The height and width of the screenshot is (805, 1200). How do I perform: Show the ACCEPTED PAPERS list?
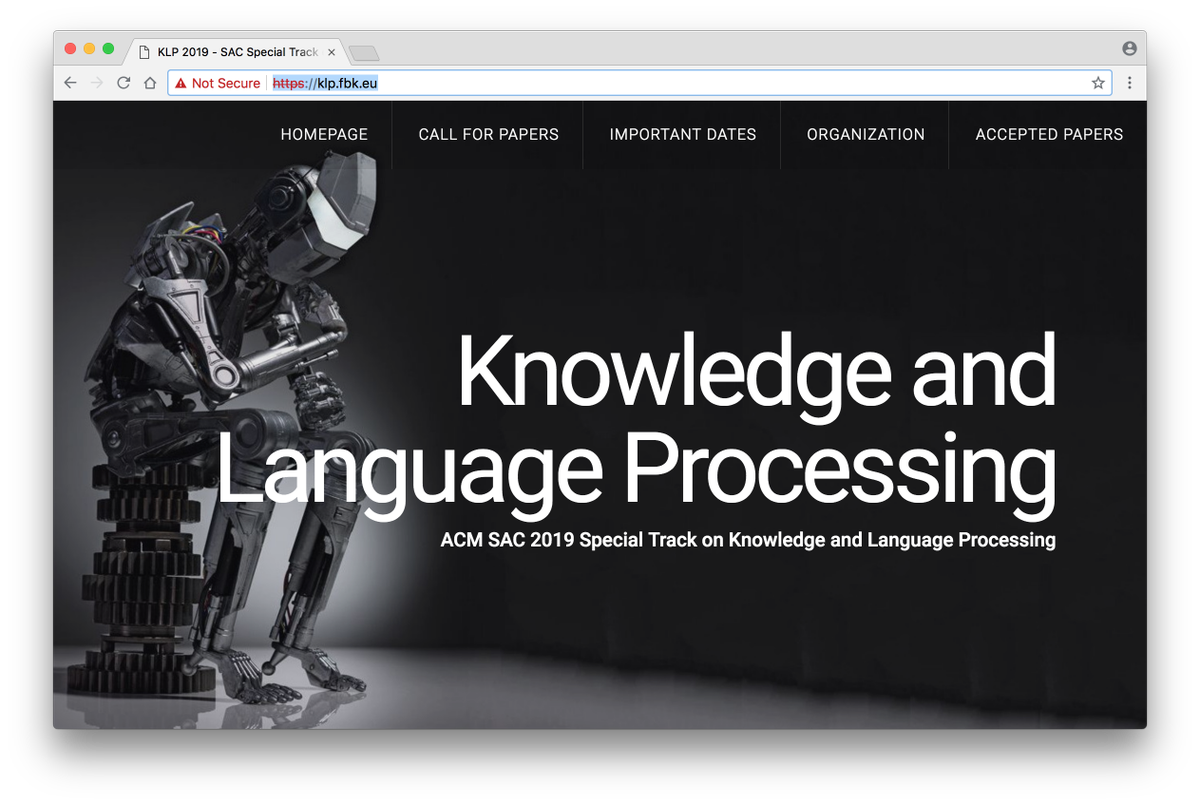pos(1049,134)
